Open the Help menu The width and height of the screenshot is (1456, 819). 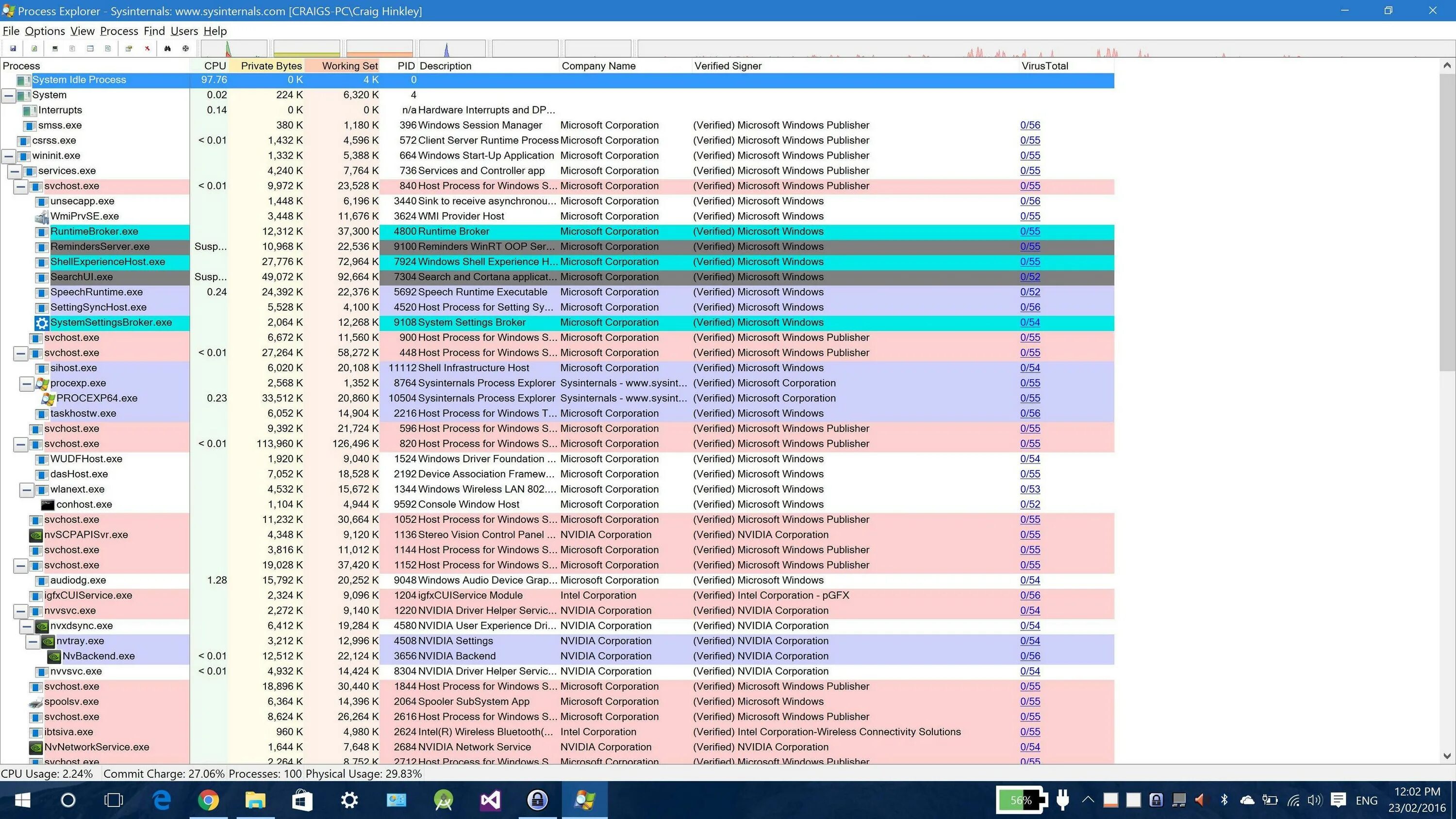point(215,31)
